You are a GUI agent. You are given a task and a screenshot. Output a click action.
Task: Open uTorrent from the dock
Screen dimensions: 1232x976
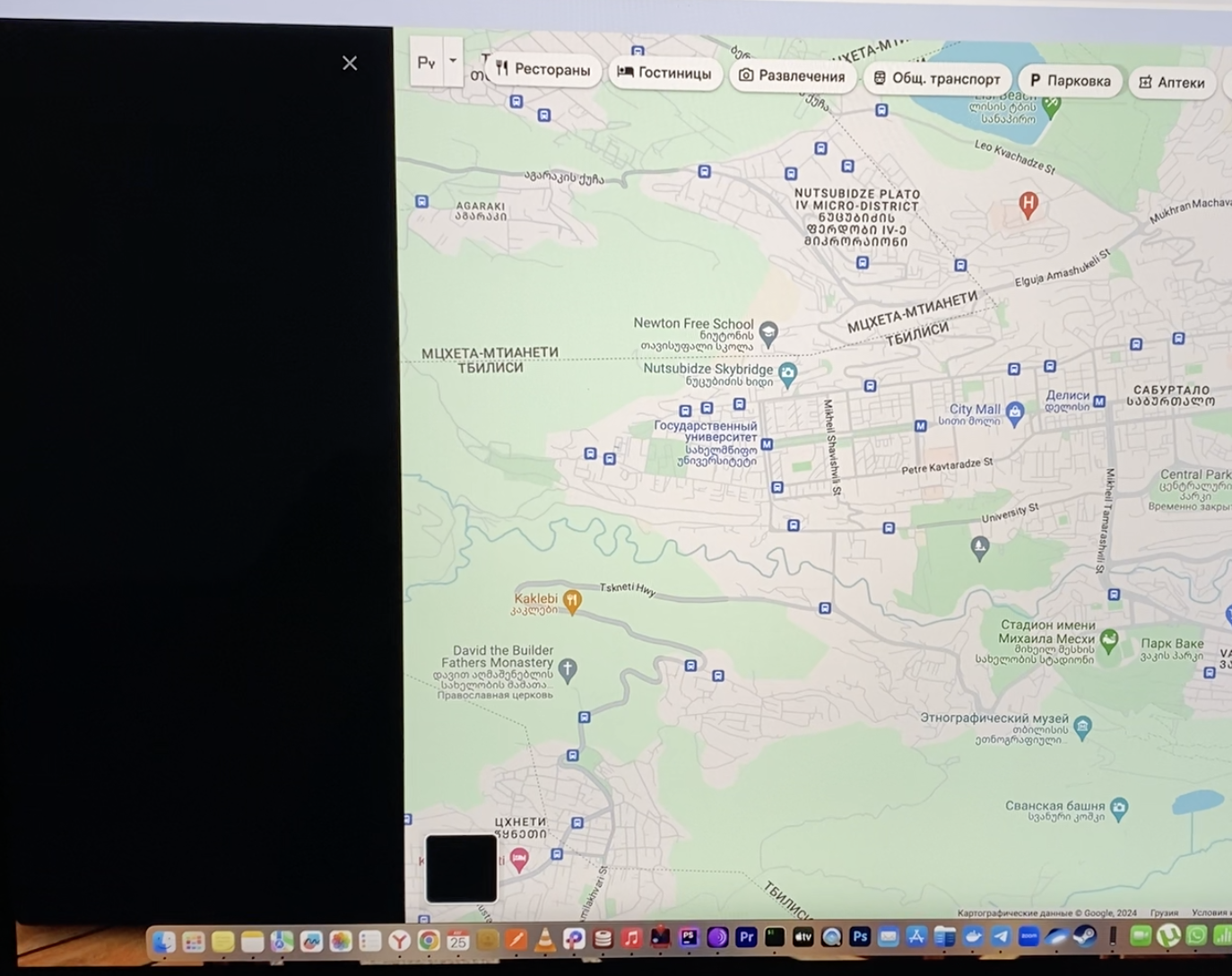[x=1168, y=936]
